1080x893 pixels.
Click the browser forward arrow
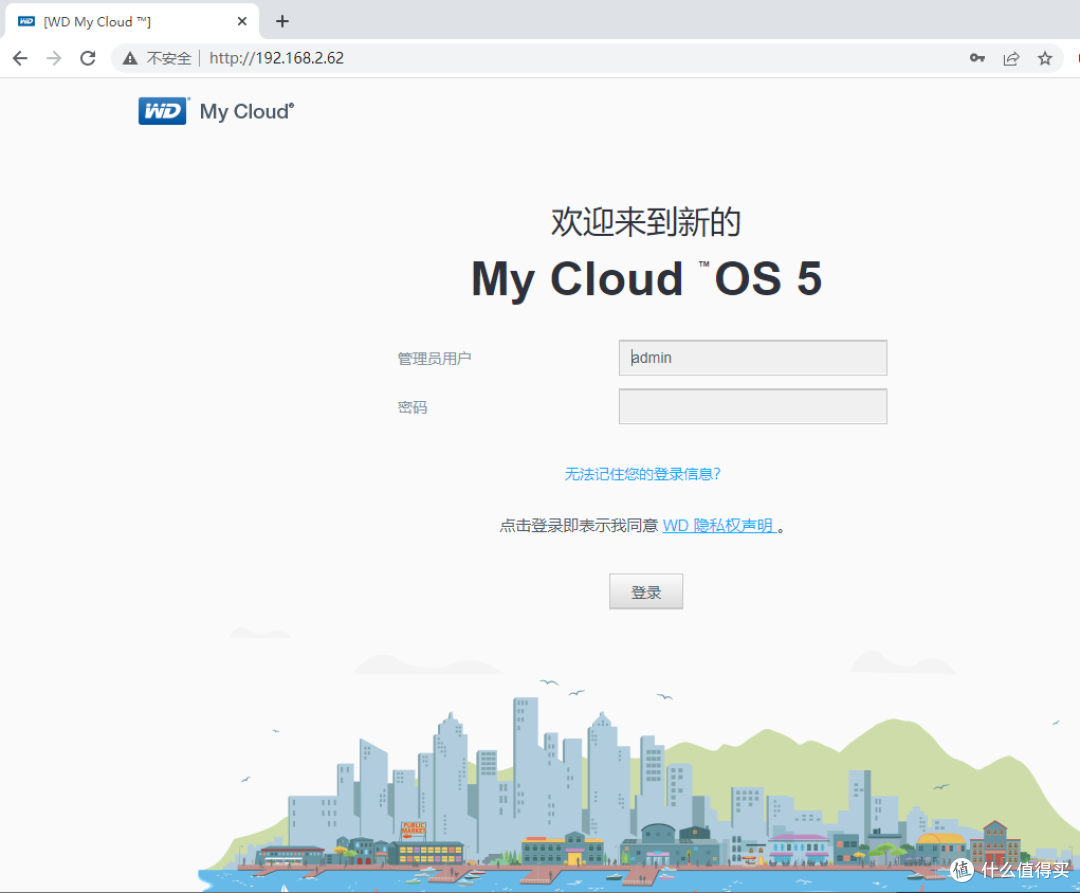point(54,58)
